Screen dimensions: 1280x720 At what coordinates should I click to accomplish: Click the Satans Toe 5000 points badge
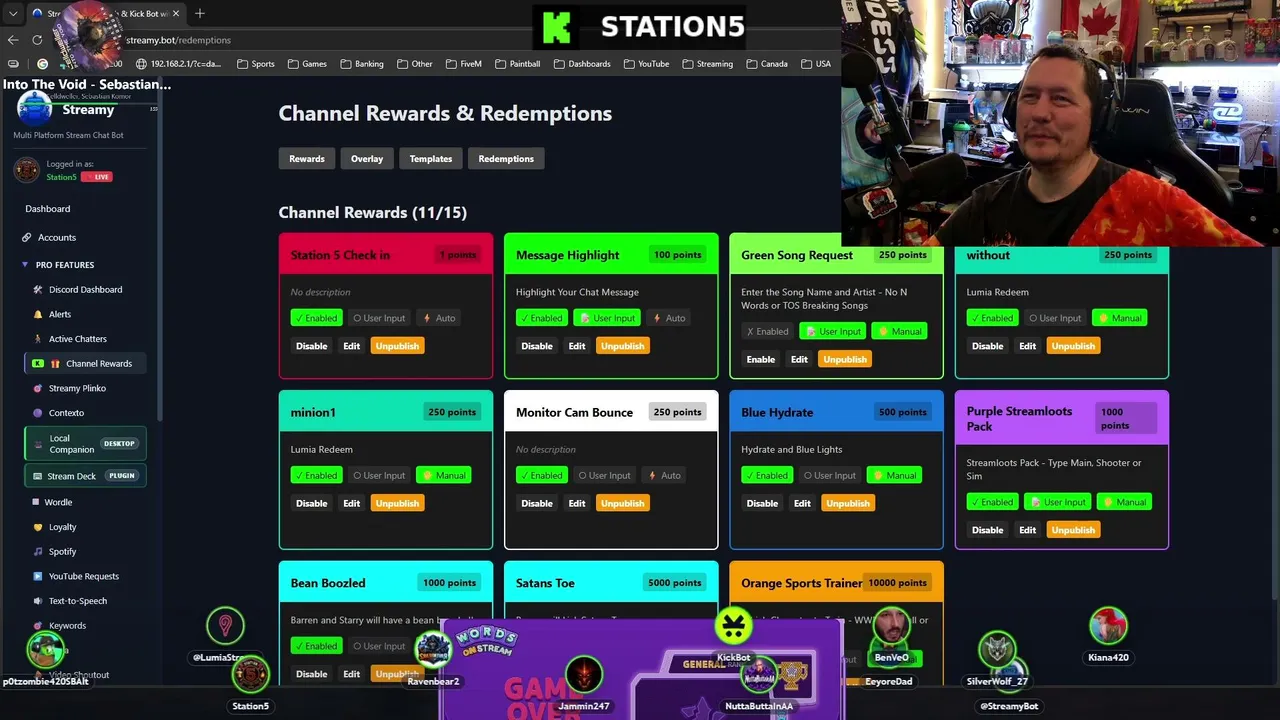click(x=675, y=583)
